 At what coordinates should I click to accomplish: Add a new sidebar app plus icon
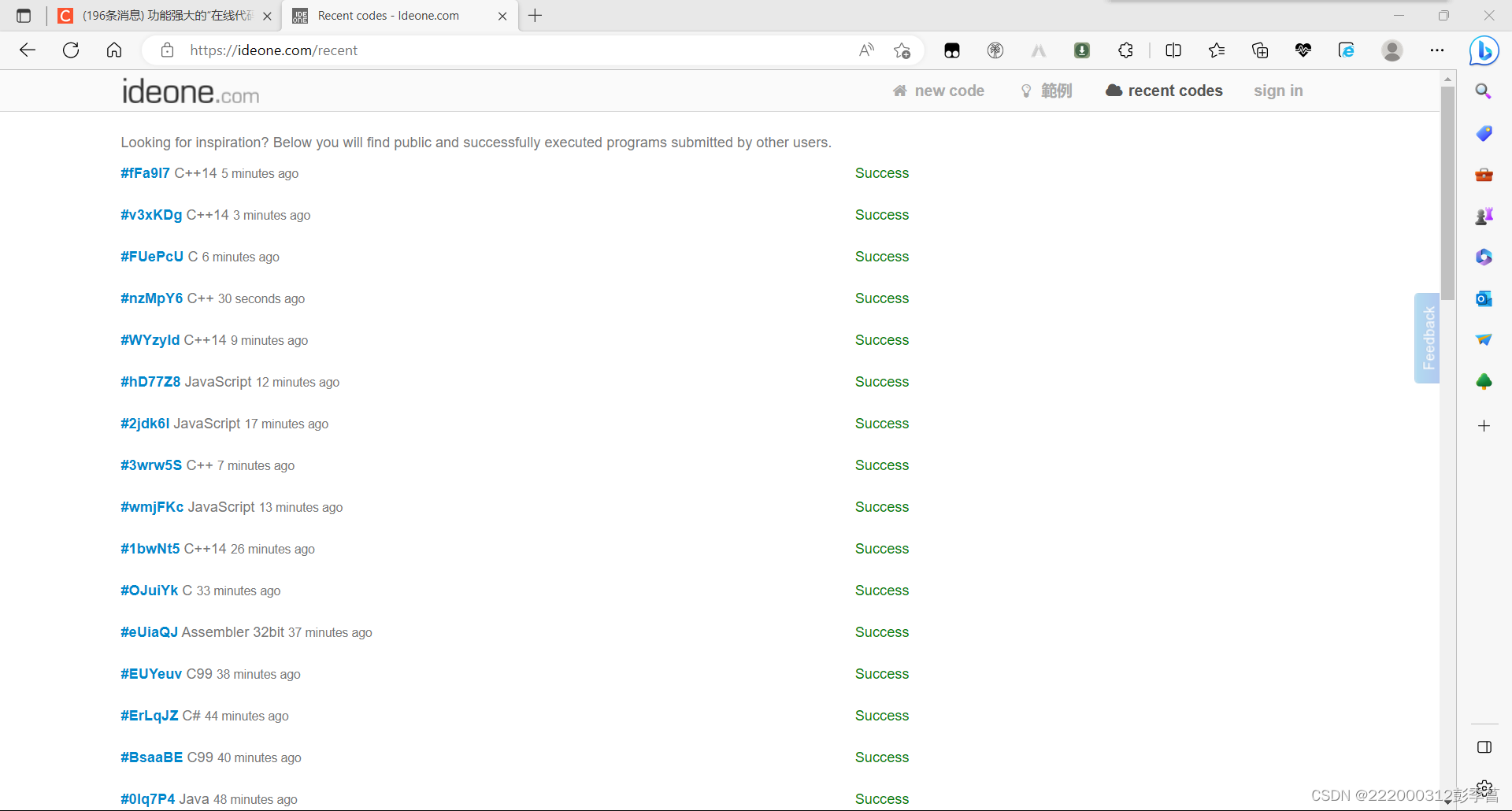1484,426
